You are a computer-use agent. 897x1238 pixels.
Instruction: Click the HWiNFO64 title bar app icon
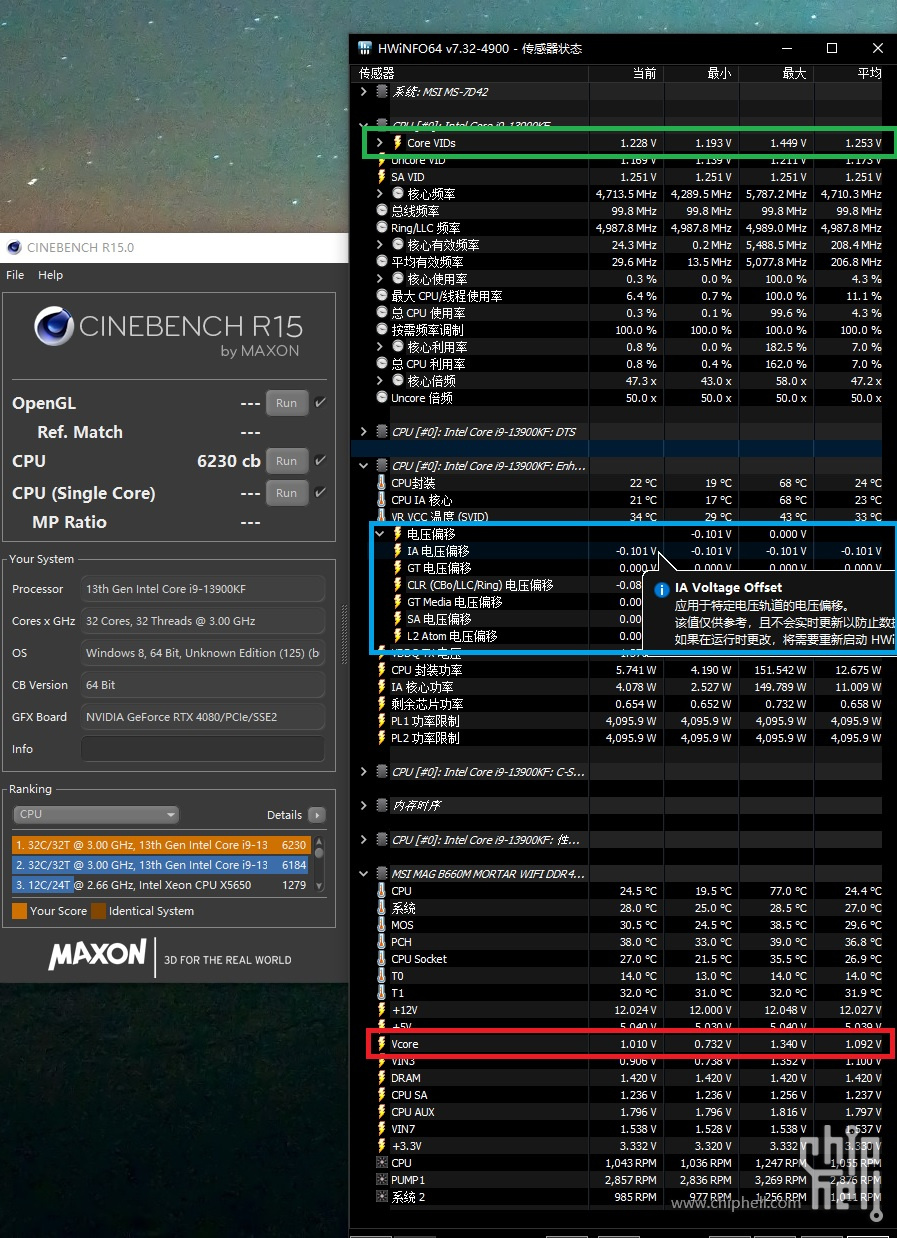[365, 48]
